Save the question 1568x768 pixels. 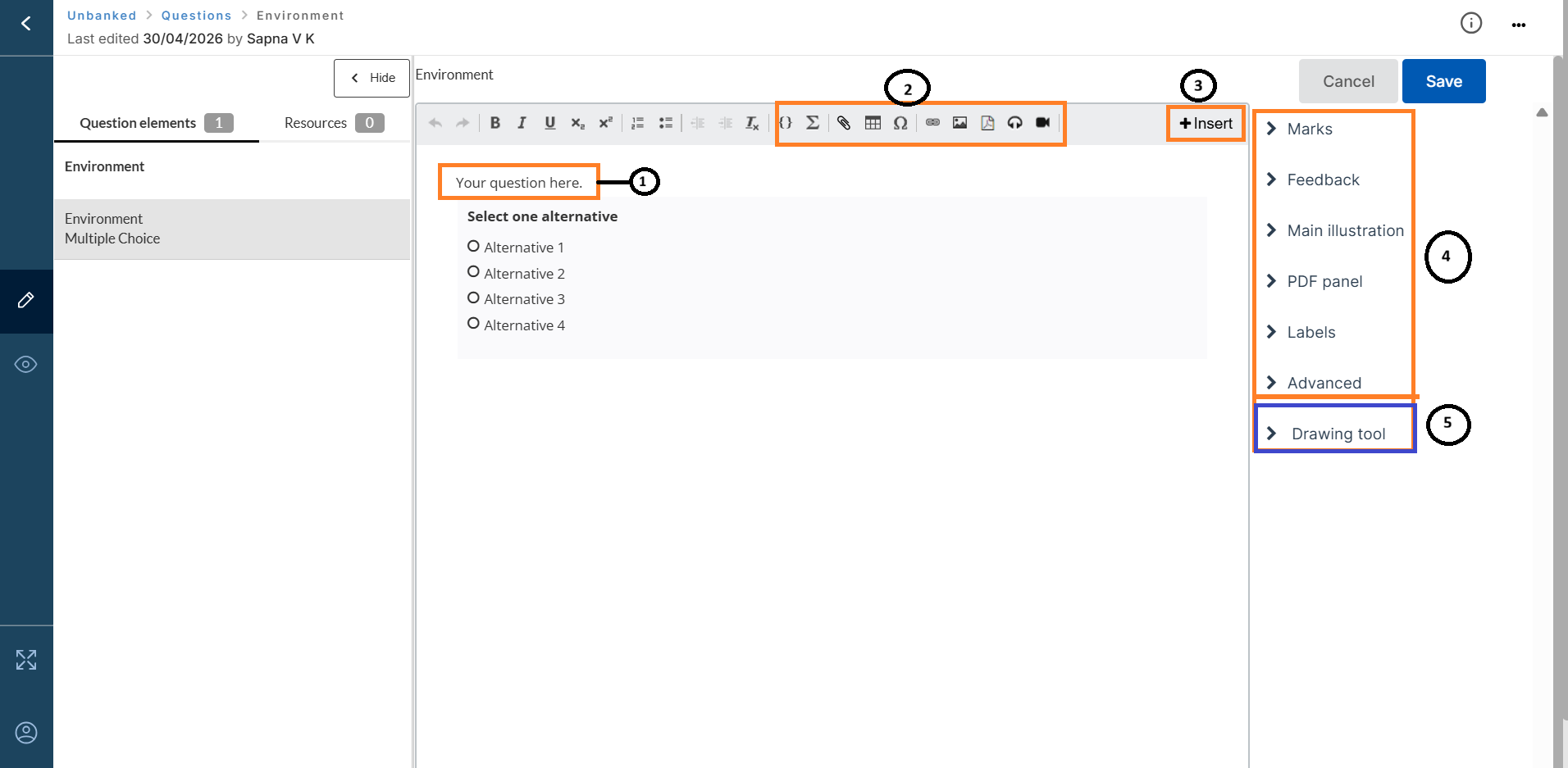point(1444,81)
